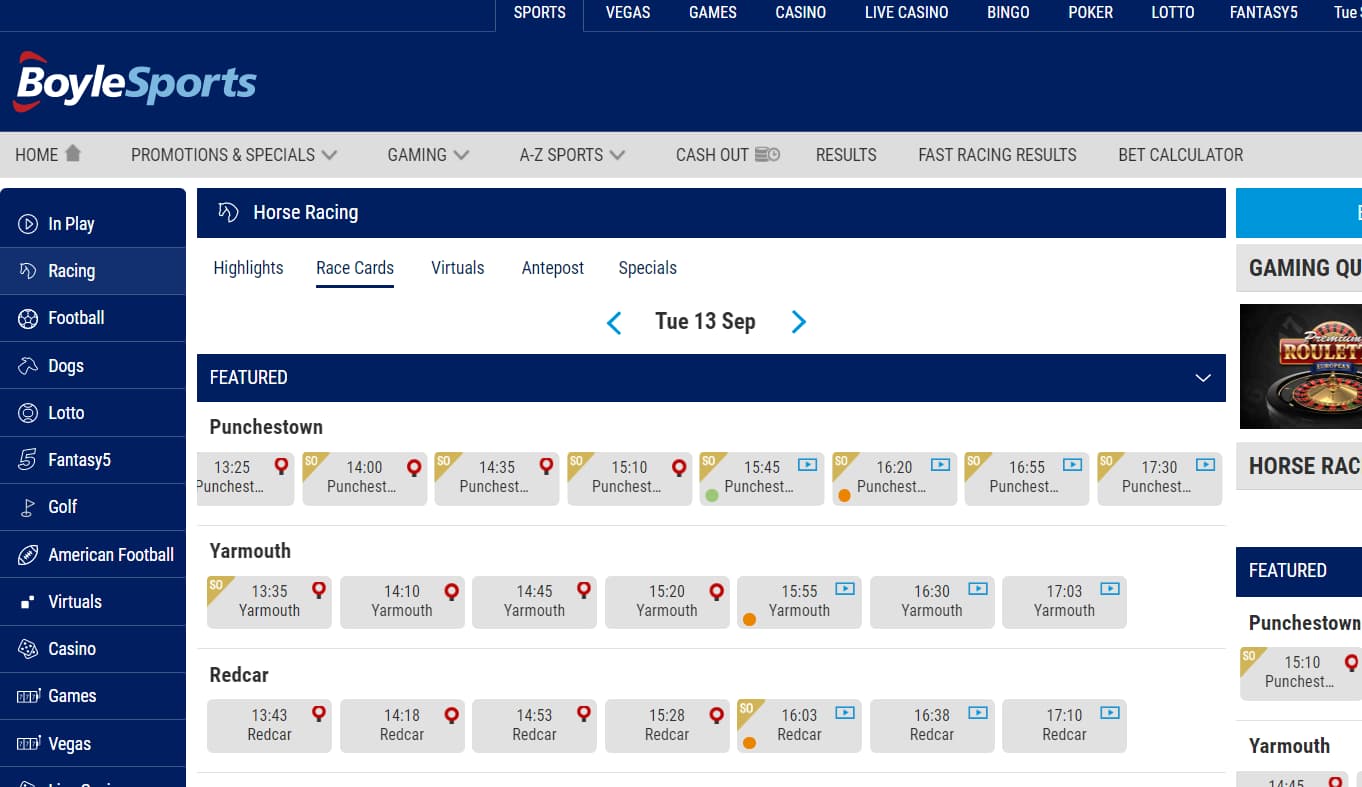Click the Premium Roulette thumbnail
Image resolution: width=1362 pixels, height=787 pixels.
1301,366
